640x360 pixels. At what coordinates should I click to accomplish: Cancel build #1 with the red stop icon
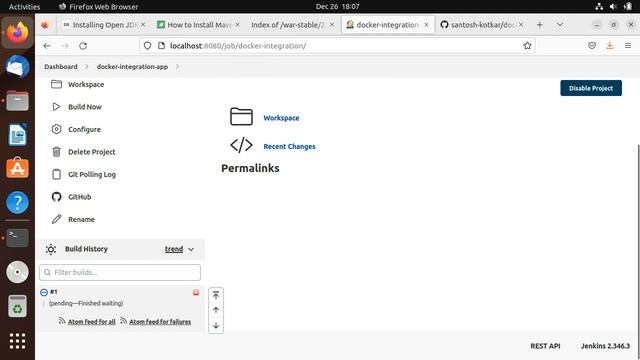point(196,292)
